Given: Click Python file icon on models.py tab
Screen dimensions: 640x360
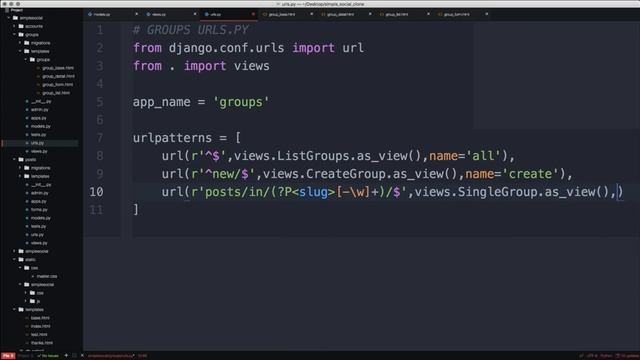Looking at the screenshot, I should coord(90,14).
